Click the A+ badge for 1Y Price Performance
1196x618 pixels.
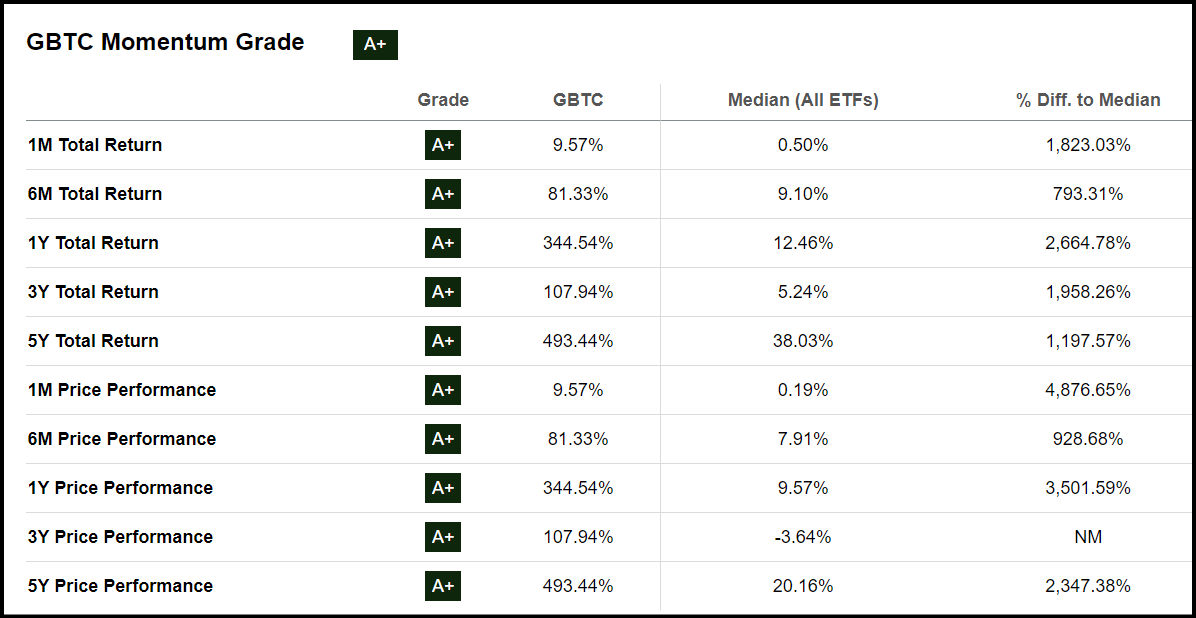pos(443,488)
